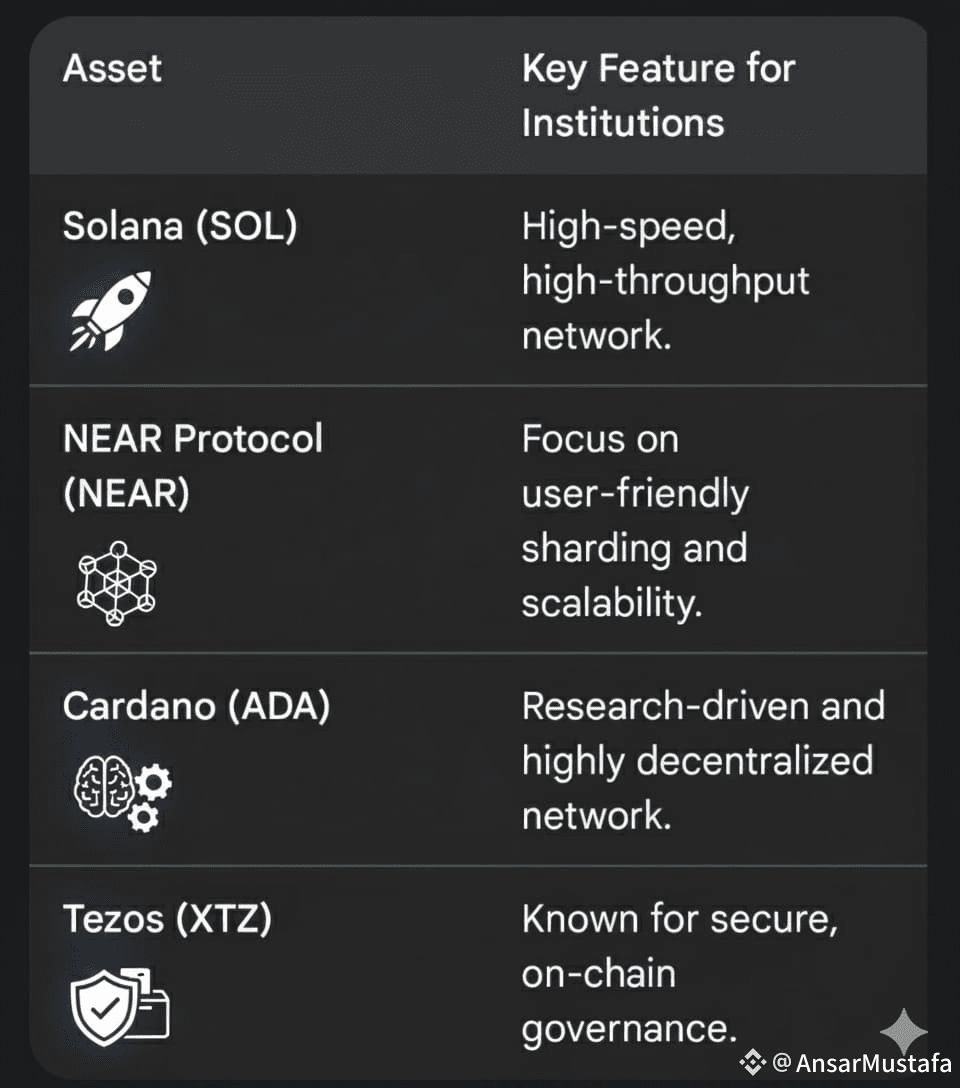960x1088 pixels.
Task: Click the user-friendly sharding and scalability text
Action: (634, 521)
